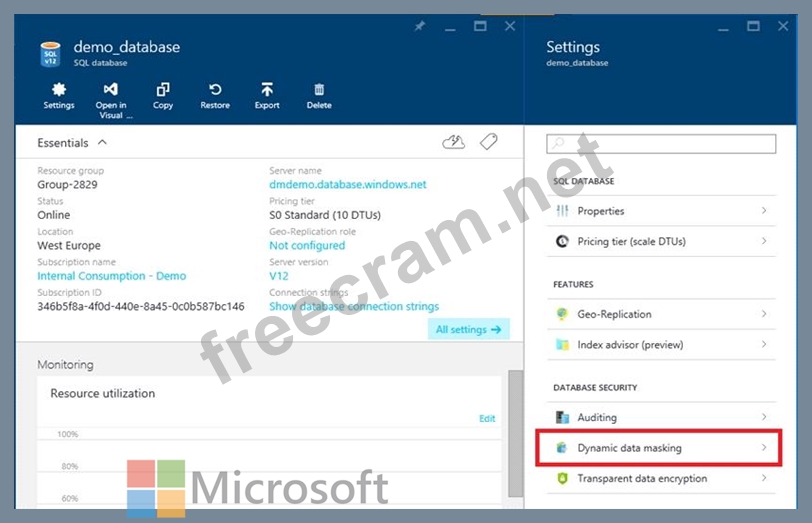The image size is (812, 523).
Task: Minimize the Settings blade
Action: pyautogui.click(x=723, y=28)
